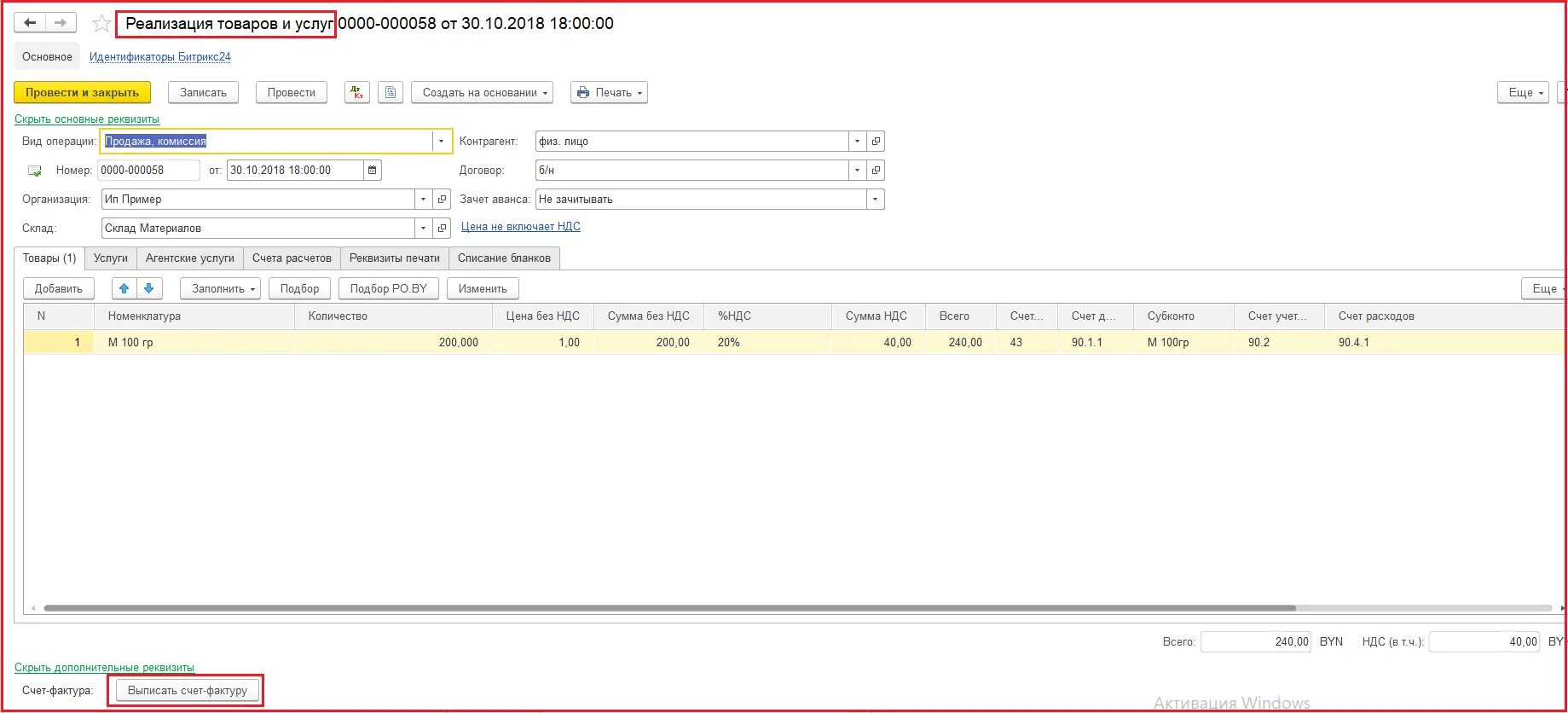This screenshot has width=1568, height=713.
Task: Expand the Склад dropdown list
Action: pyautogui.click(x=423, y=229)
